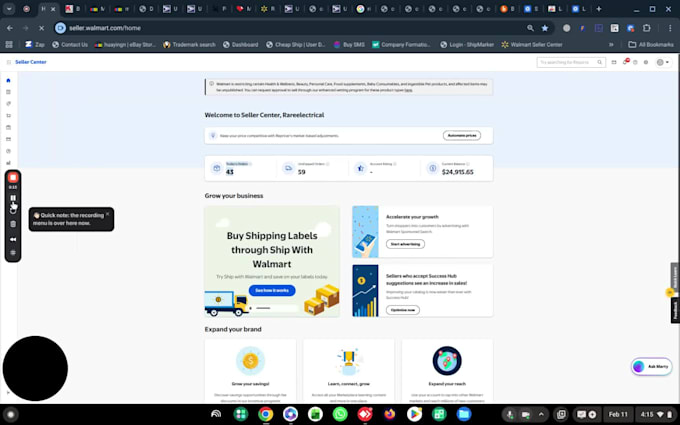Click See how it works button
The height and width of the screenshot is (425, 680).
pyautogui.click(x=272, y=290)
